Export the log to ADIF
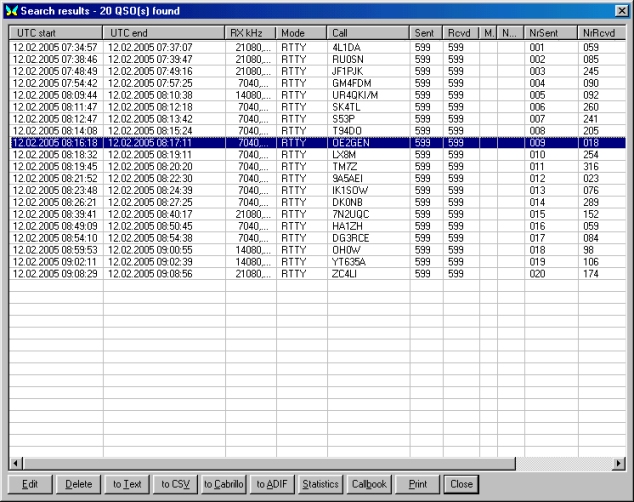634x502 pixels. (x=273, y=484)
